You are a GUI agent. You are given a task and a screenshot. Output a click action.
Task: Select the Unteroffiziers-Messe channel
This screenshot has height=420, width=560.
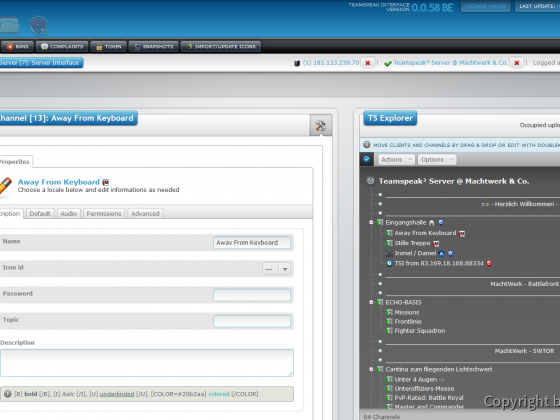click(424, 389)
